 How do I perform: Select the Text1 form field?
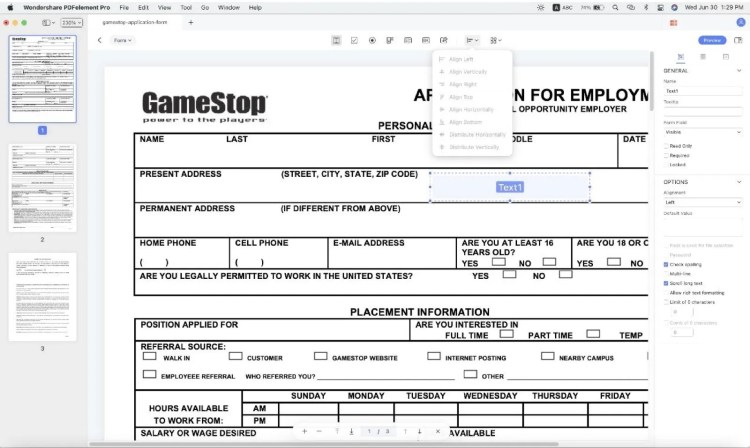point(510,187)
